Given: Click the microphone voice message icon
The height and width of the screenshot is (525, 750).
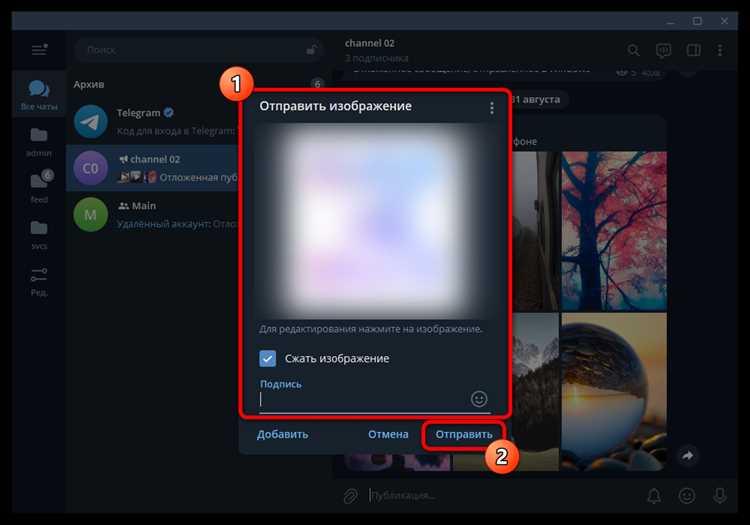Looking at the screenshot, I should coord(720,496).
